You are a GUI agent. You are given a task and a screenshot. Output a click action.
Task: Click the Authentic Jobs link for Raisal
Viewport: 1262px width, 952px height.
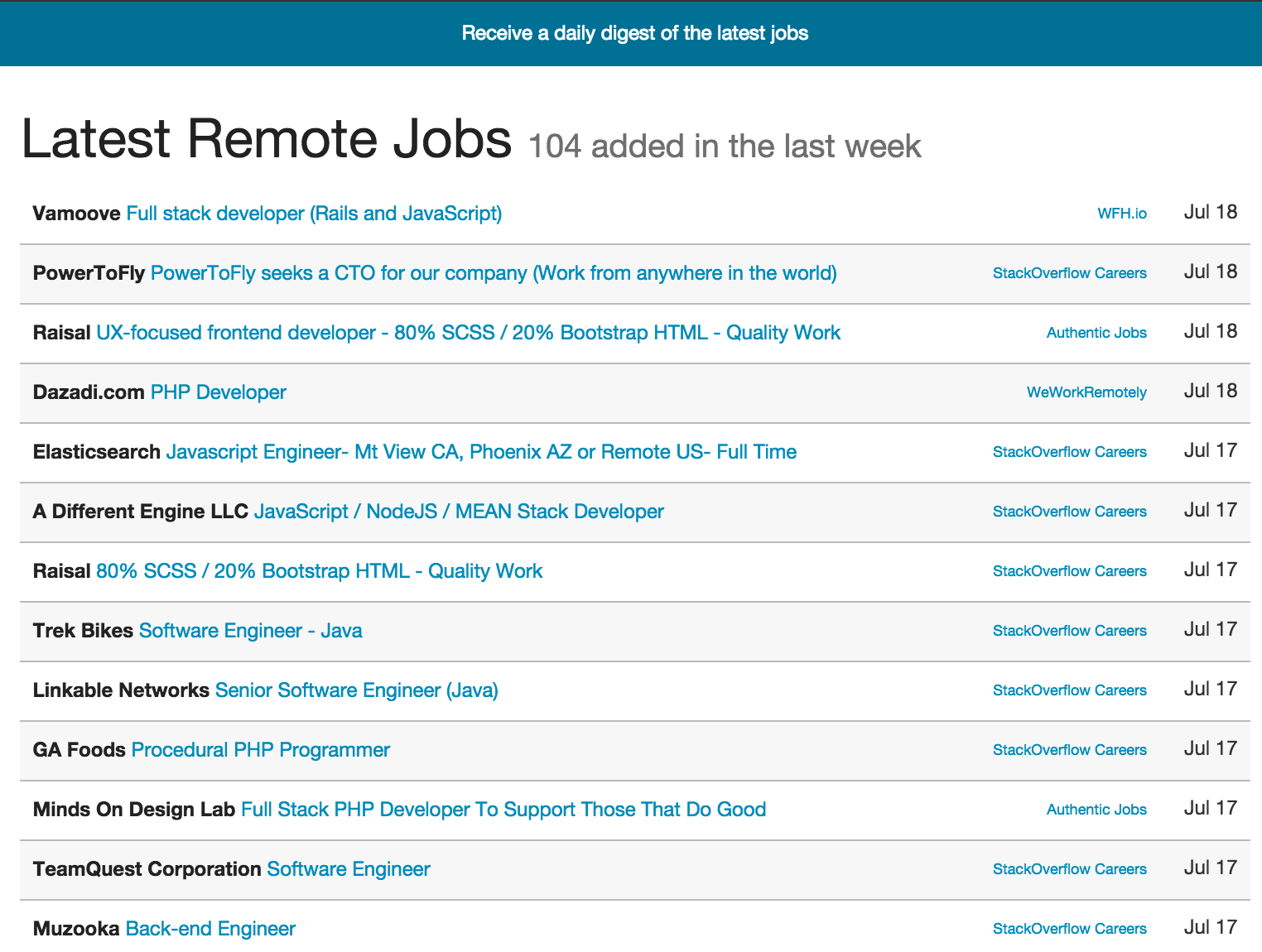[x=1096, y=332]
